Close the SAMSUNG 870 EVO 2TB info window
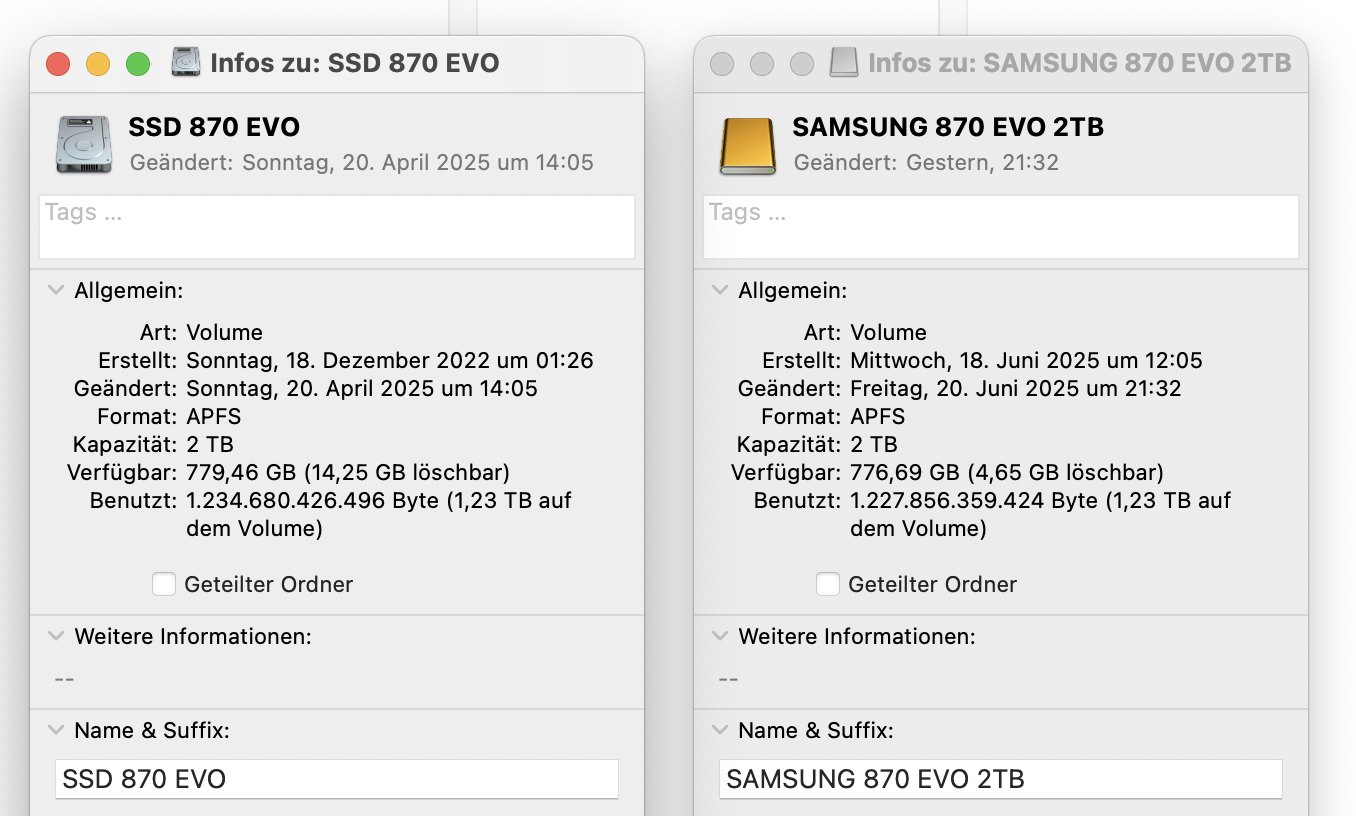The width and height of the screenshot is (1356, 816). click(722, 64)
